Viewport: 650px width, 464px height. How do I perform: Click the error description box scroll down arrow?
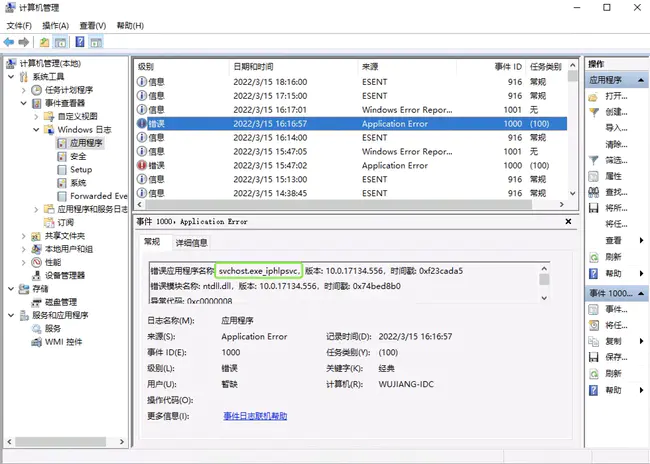(x=544, y=298)
